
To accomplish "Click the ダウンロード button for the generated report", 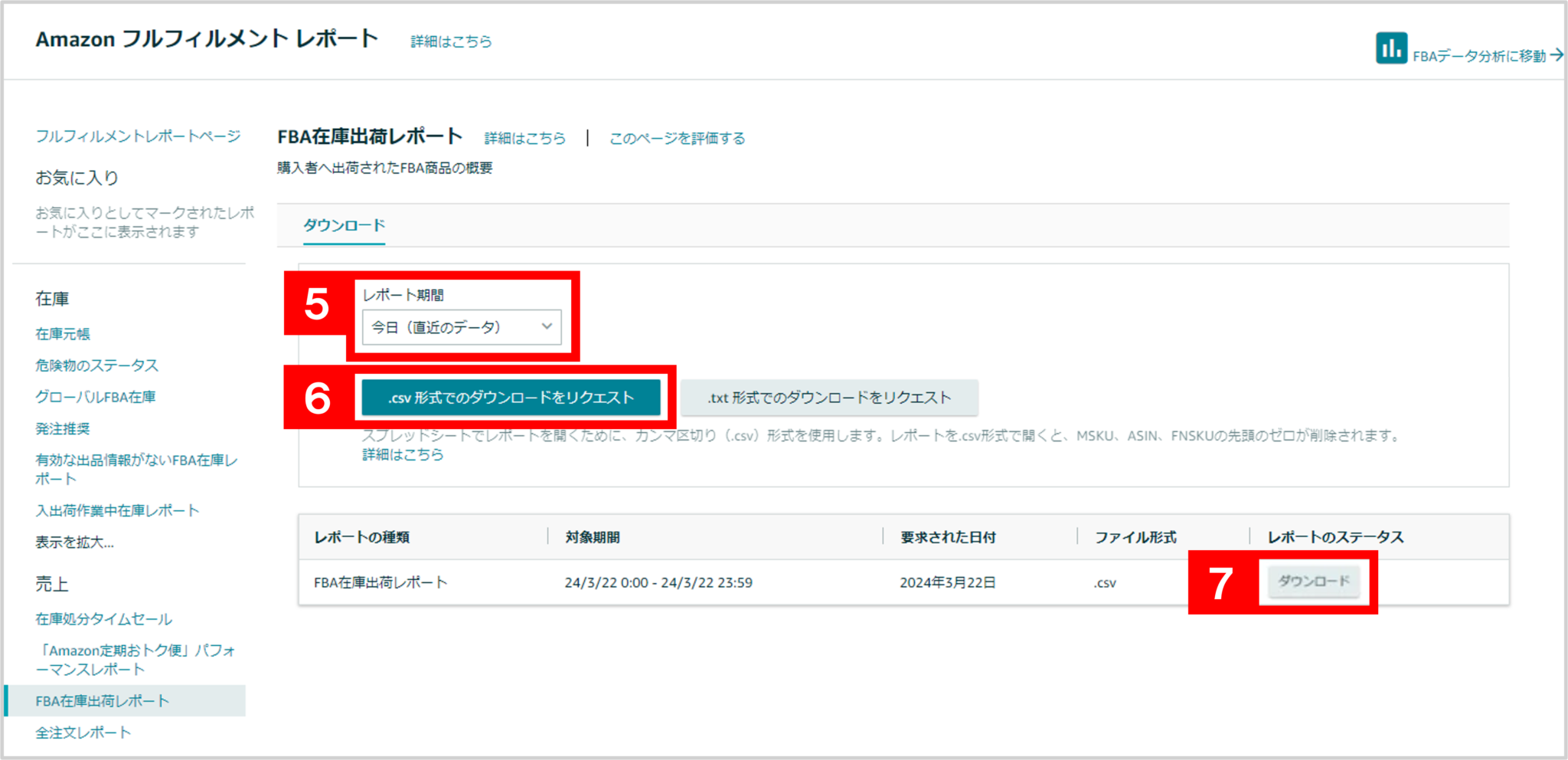I will 1315,581.
